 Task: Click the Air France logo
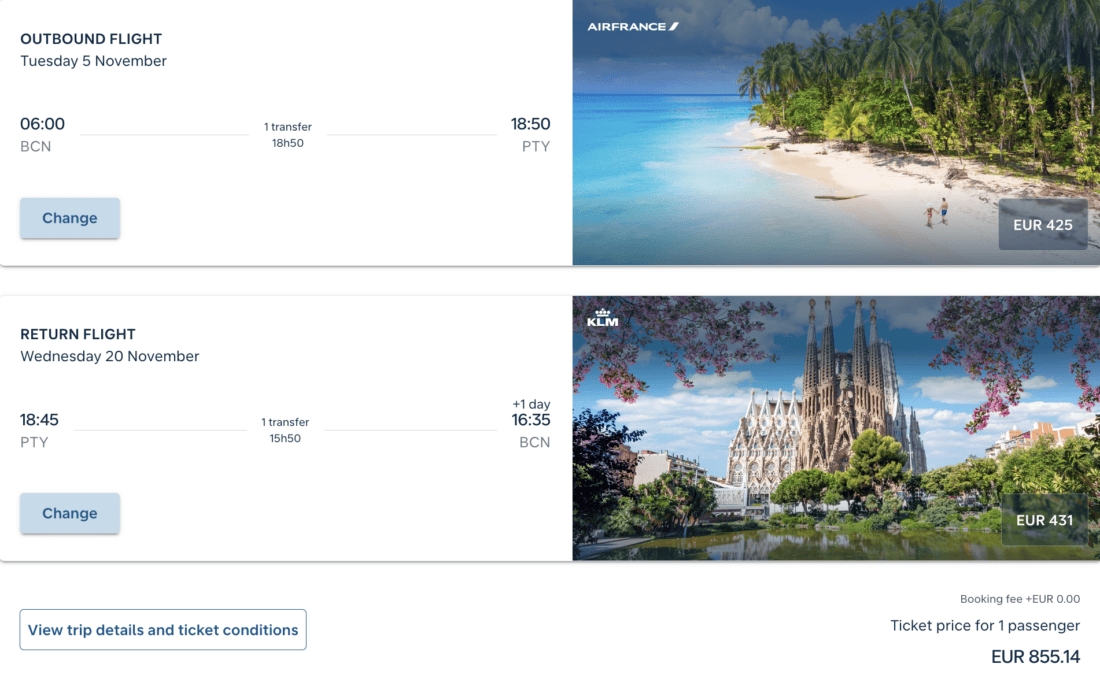click(633, 27)
